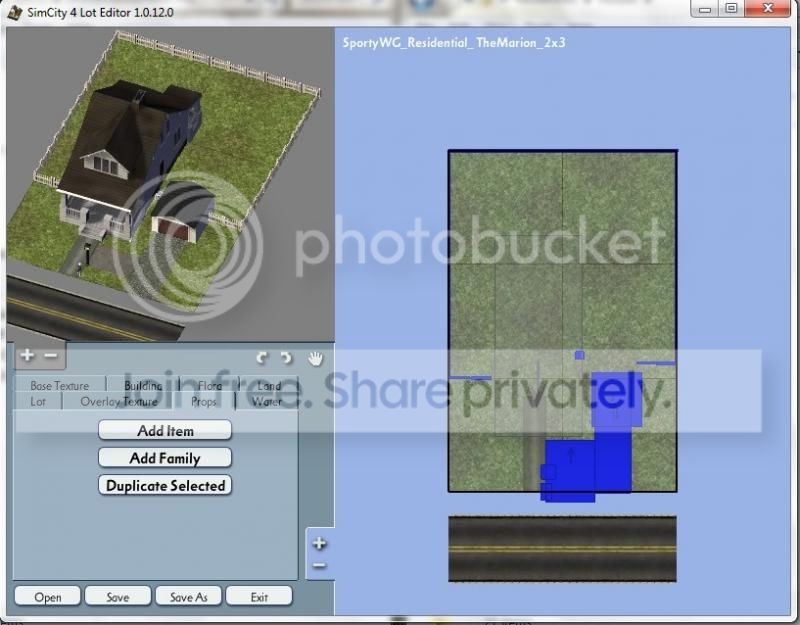
Task: Rotate the preview counter-clockwise
Action: point(262,358)
